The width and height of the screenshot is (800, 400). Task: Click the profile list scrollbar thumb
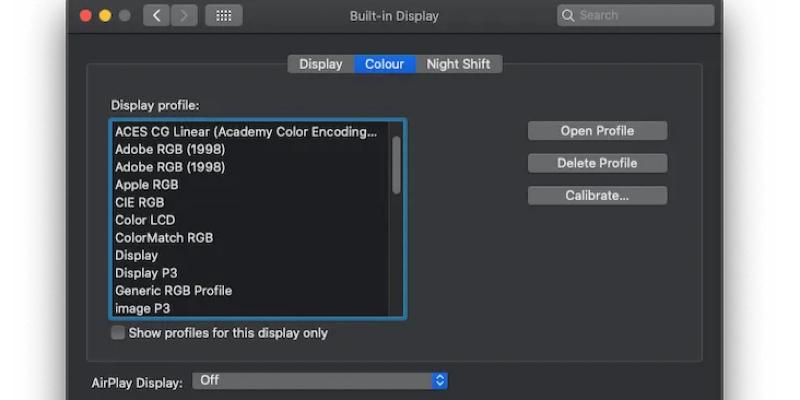396,165
